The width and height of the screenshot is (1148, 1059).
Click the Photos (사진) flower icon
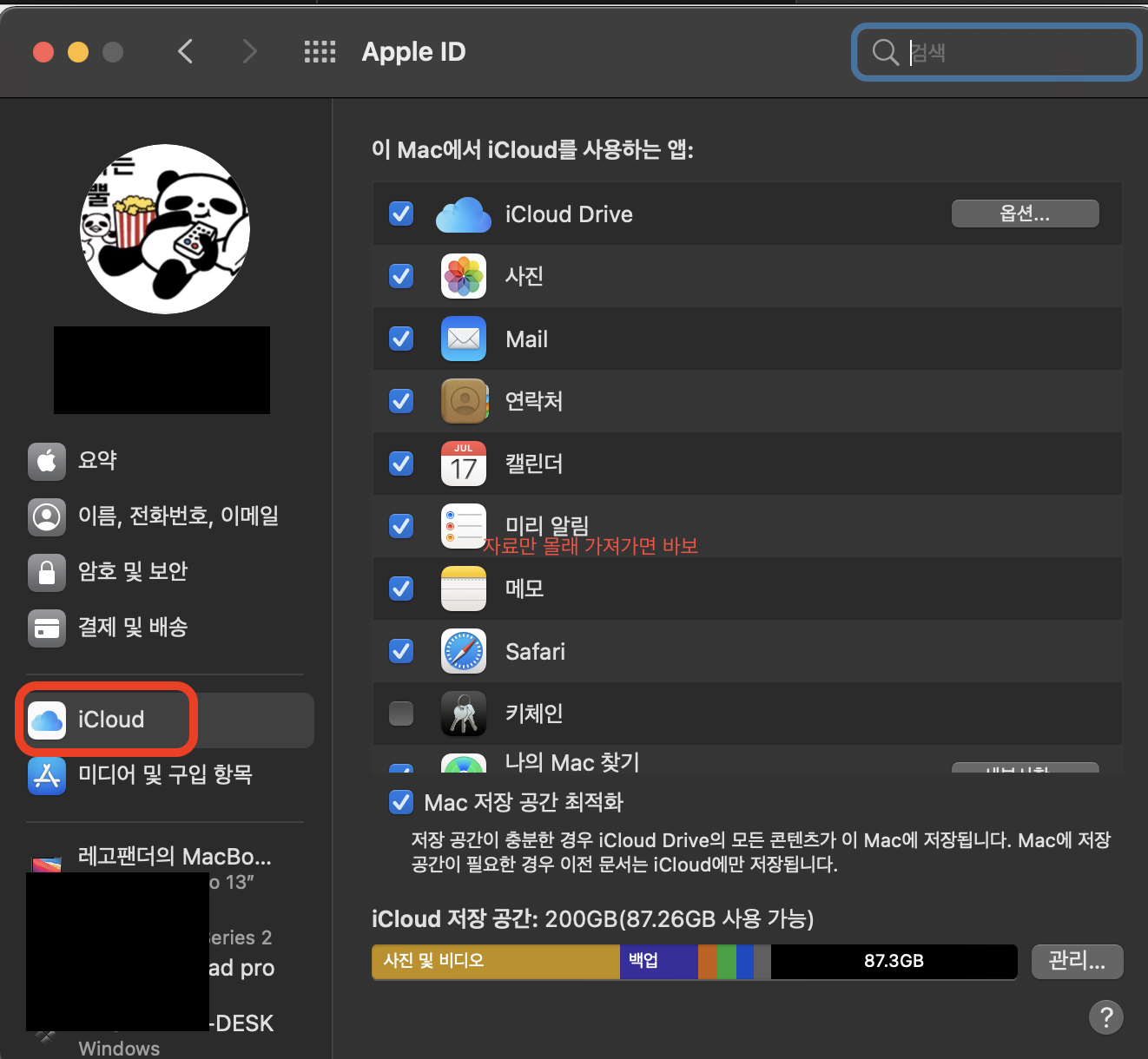coord(464,276)
